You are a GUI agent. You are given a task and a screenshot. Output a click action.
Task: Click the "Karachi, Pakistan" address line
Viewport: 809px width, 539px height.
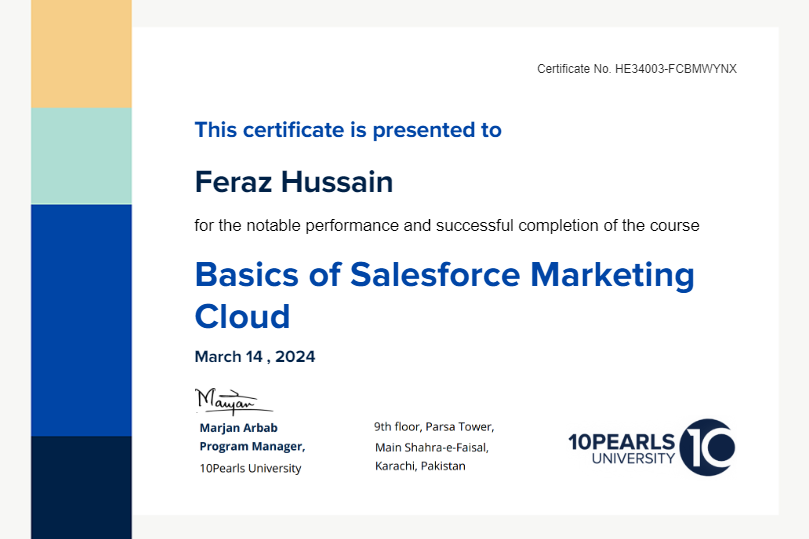420,467
